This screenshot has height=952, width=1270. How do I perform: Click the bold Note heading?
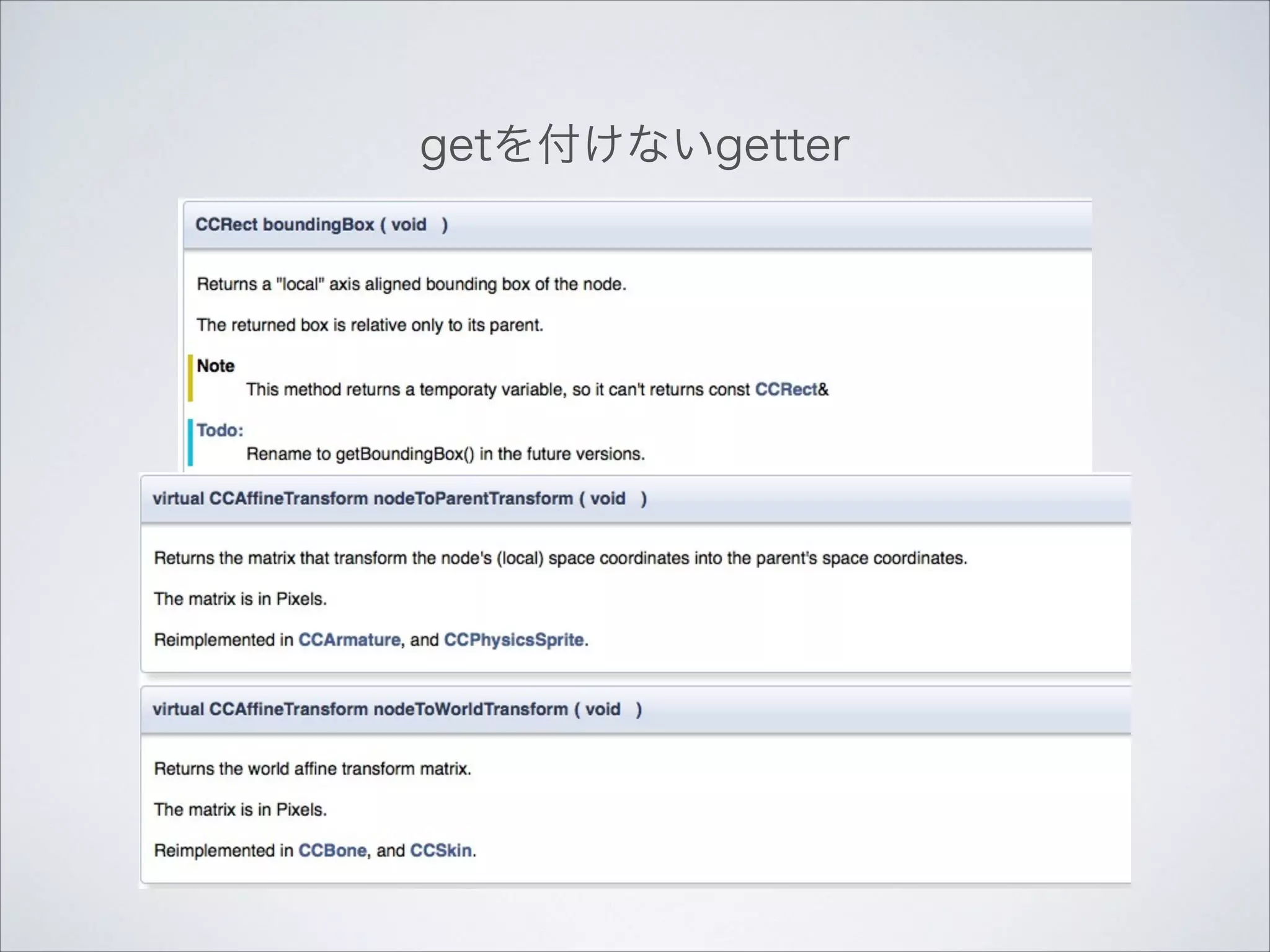tap(215, 366)
